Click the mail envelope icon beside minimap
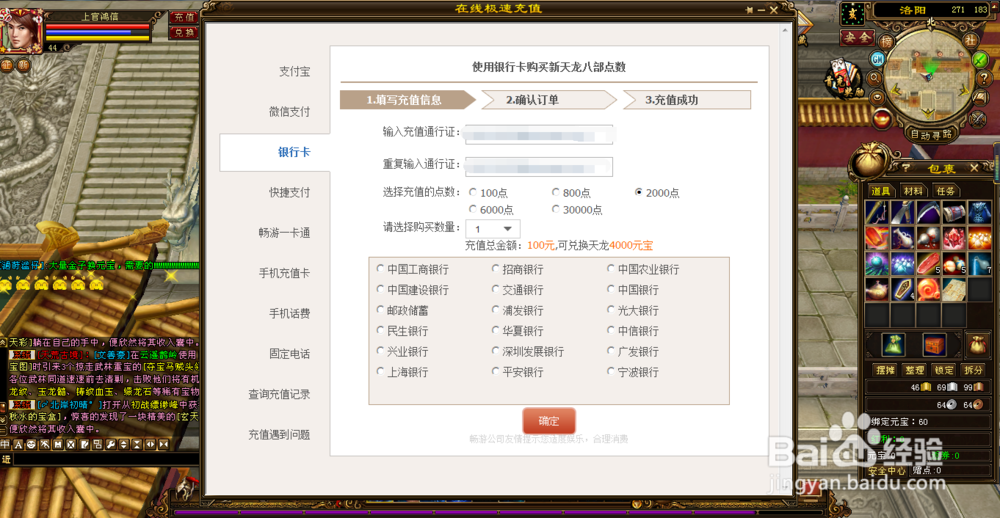 click(x=877, y=97)
